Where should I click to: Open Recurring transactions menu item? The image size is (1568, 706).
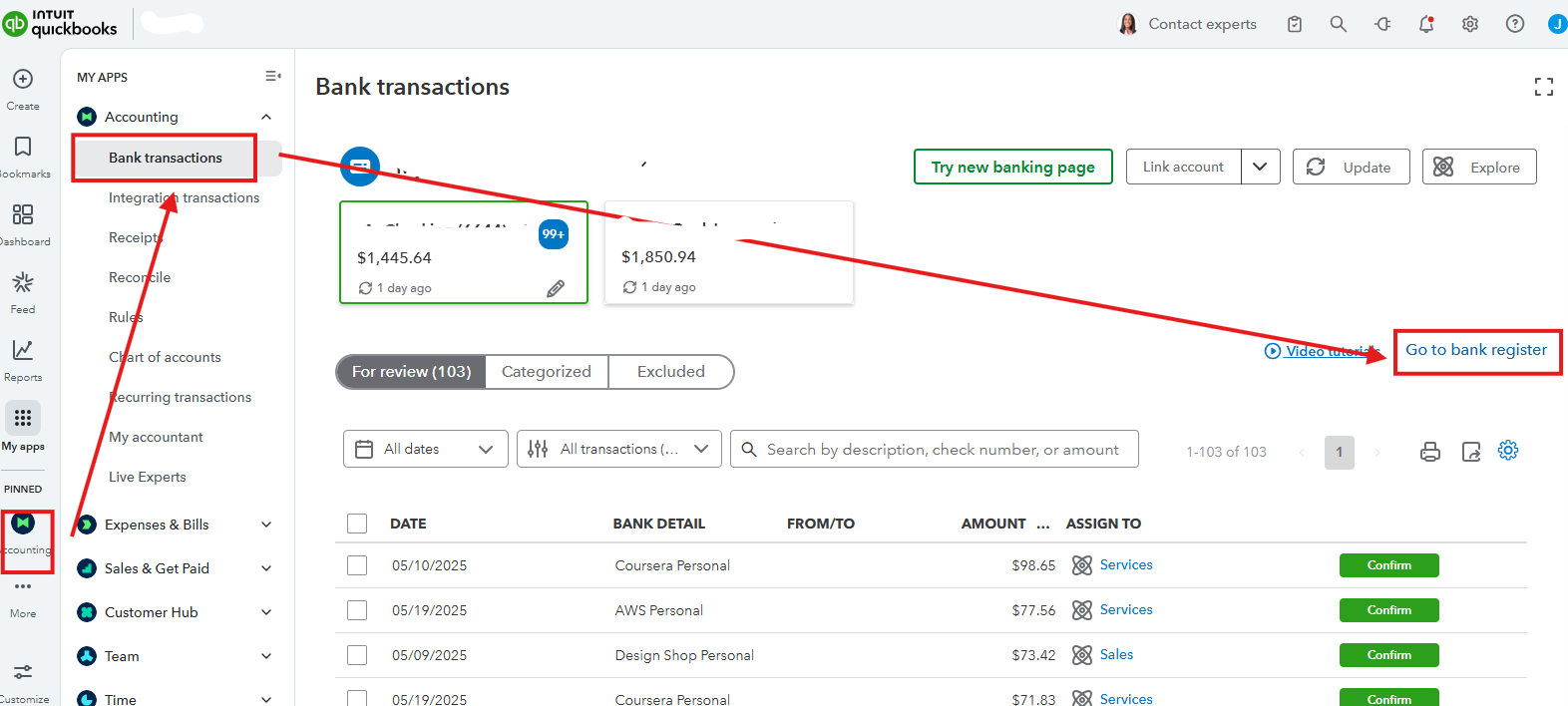180,397
